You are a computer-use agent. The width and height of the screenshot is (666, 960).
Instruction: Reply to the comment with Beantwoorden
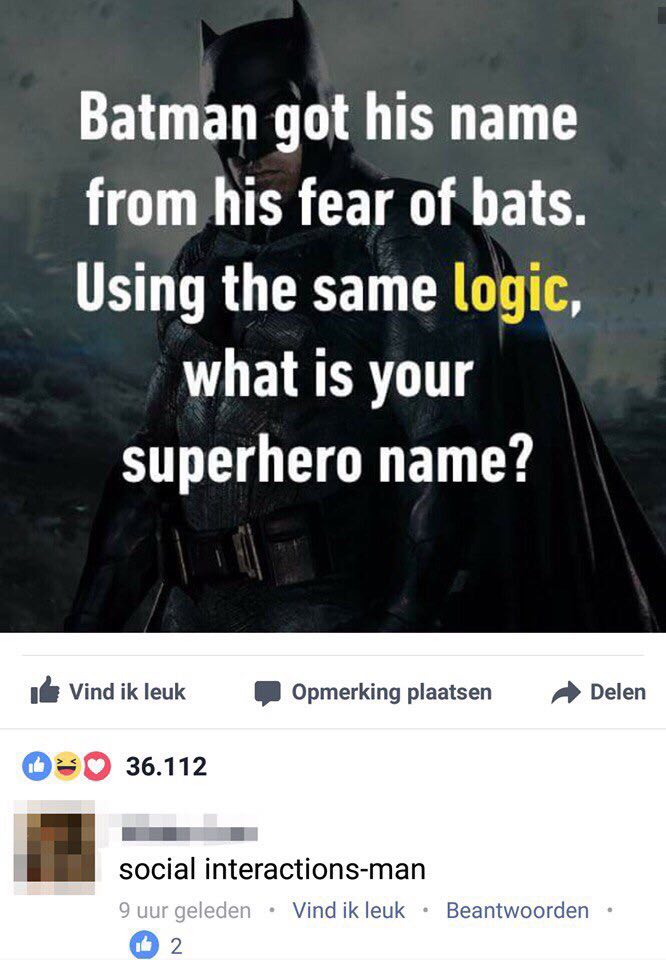[x=517, y=910]
